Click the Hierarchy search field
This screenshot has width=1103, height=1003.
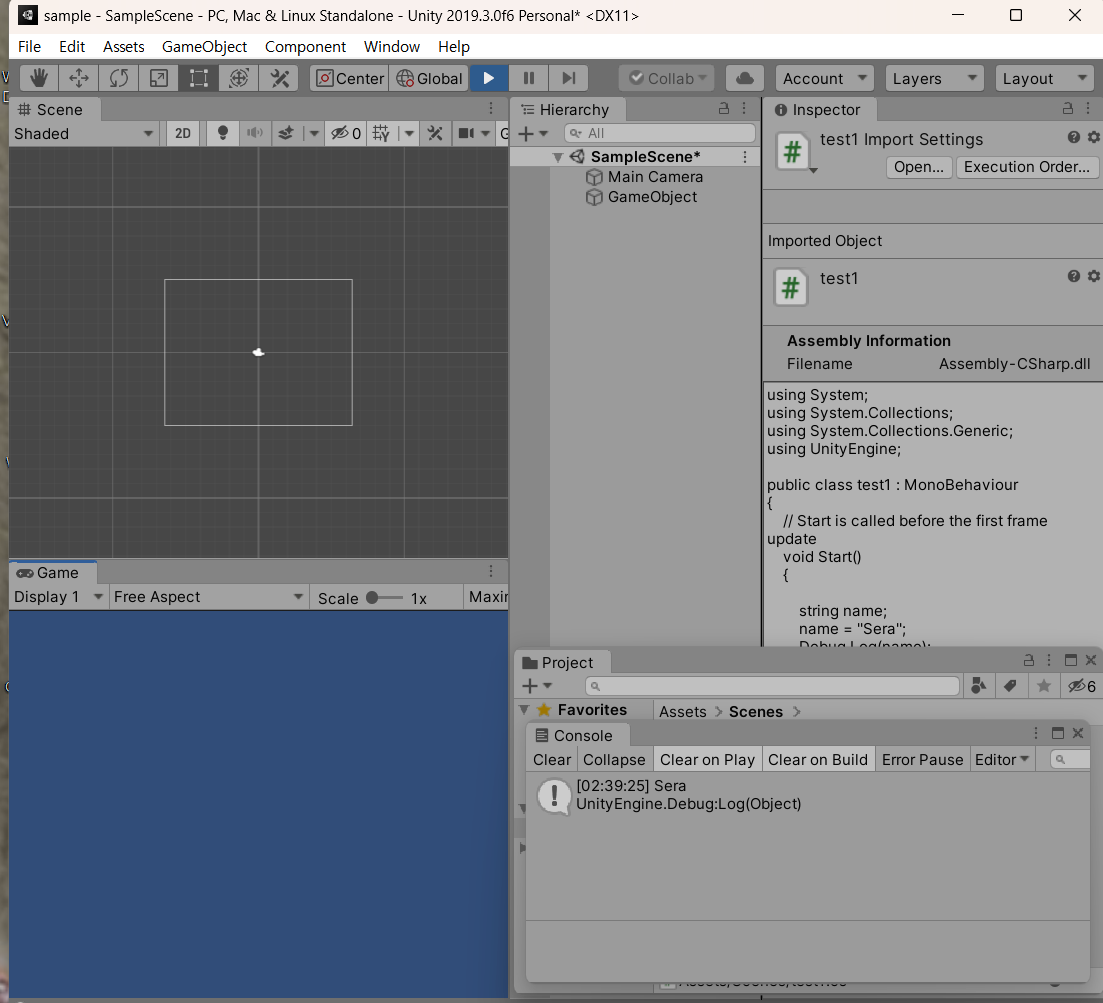(x=660, y=133)
